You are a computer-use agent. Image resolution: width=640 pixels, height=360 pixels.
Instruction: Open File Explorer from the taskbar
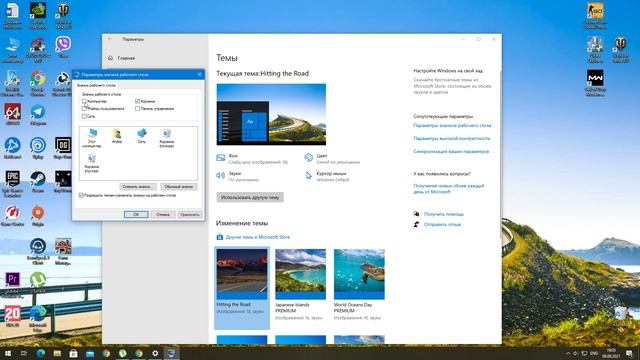[57, 353]
